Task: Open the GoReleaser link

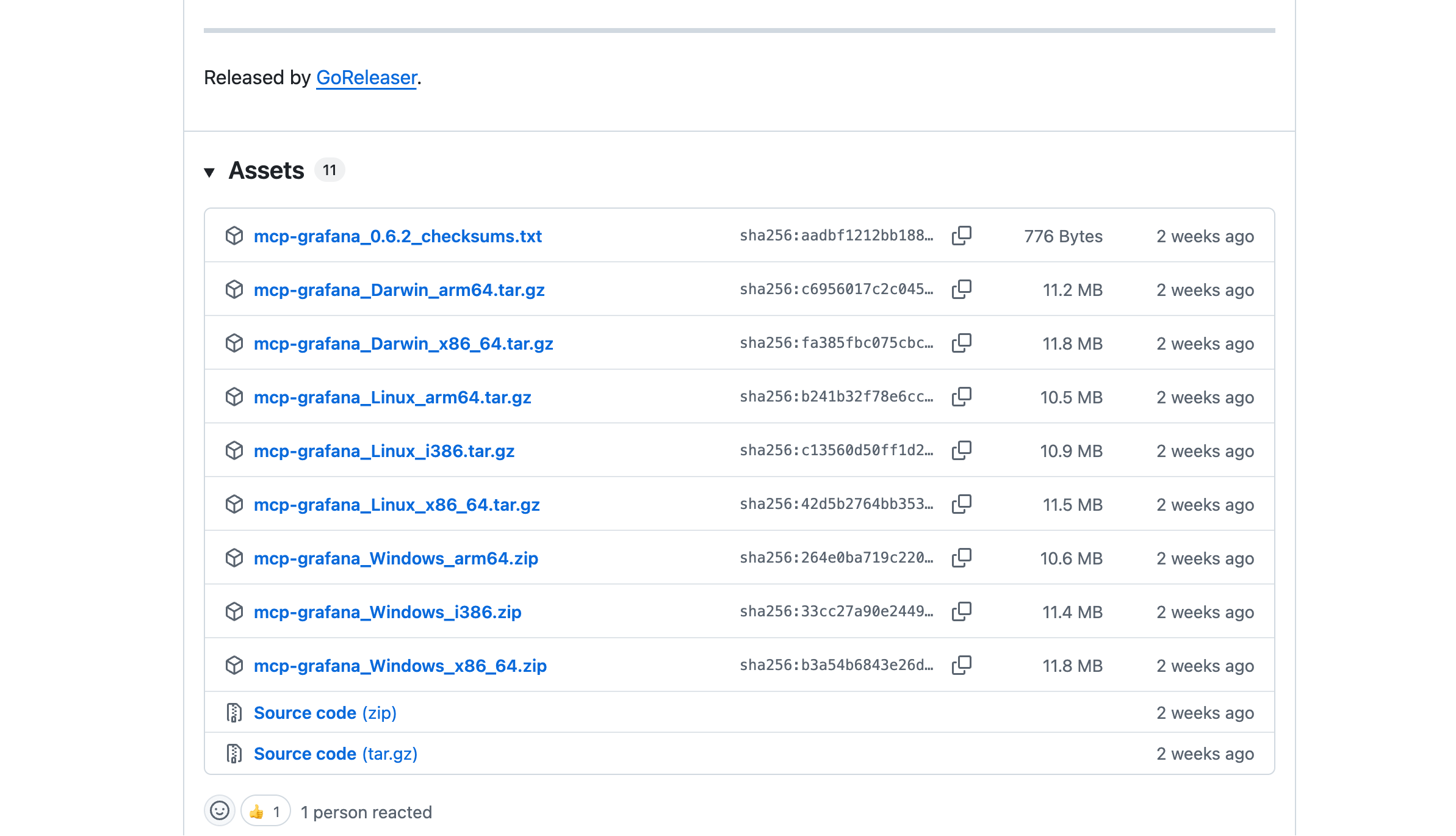Action: [x=366, y=77]
